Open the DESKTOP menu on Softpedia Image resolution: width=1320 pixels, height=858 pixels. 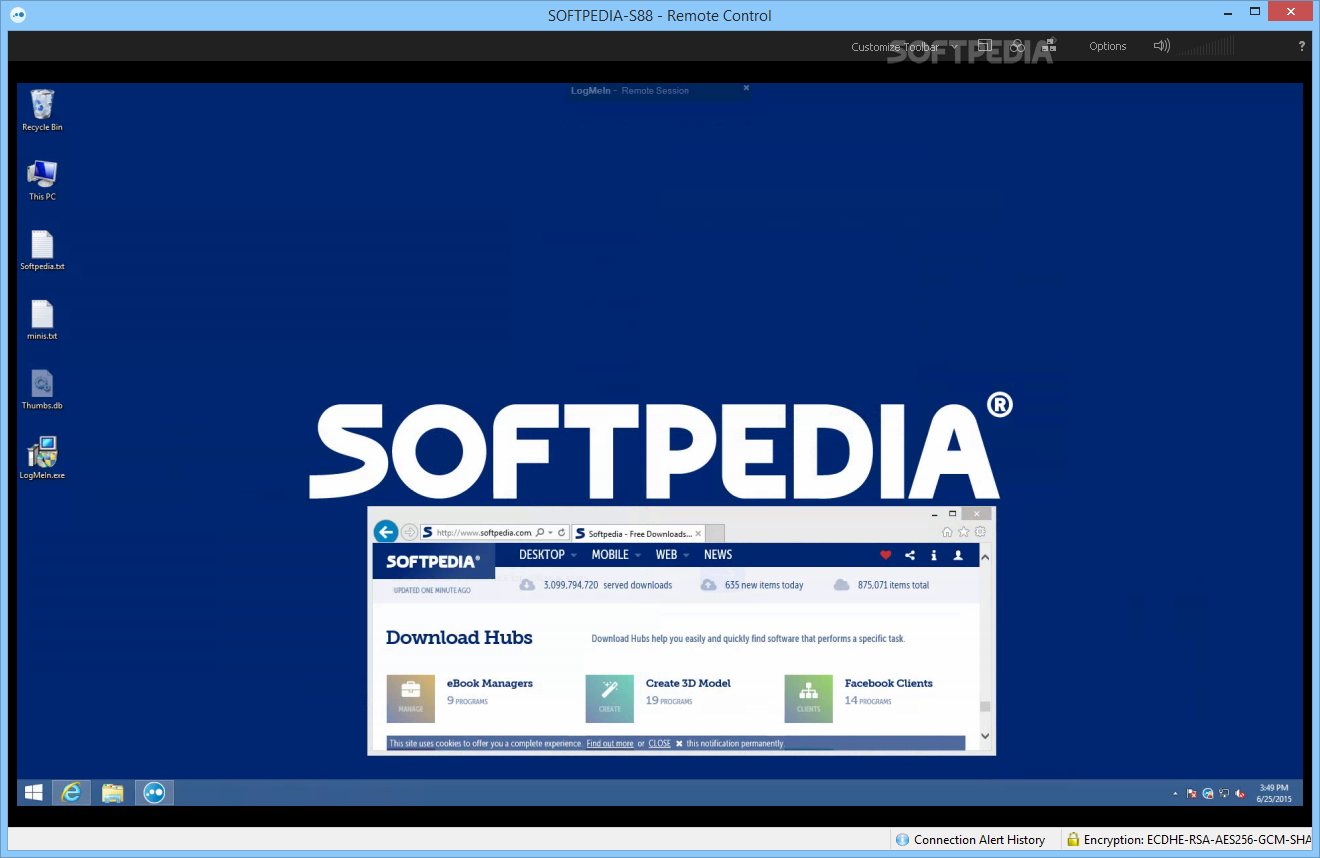(x=542, y=555)
